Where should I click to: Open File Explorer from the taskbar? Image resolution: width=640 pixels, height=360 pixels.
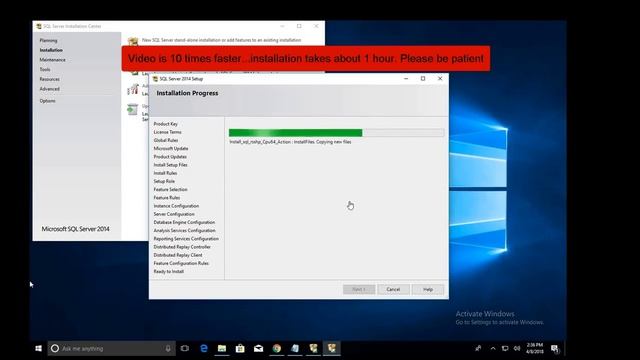[222, 348]
